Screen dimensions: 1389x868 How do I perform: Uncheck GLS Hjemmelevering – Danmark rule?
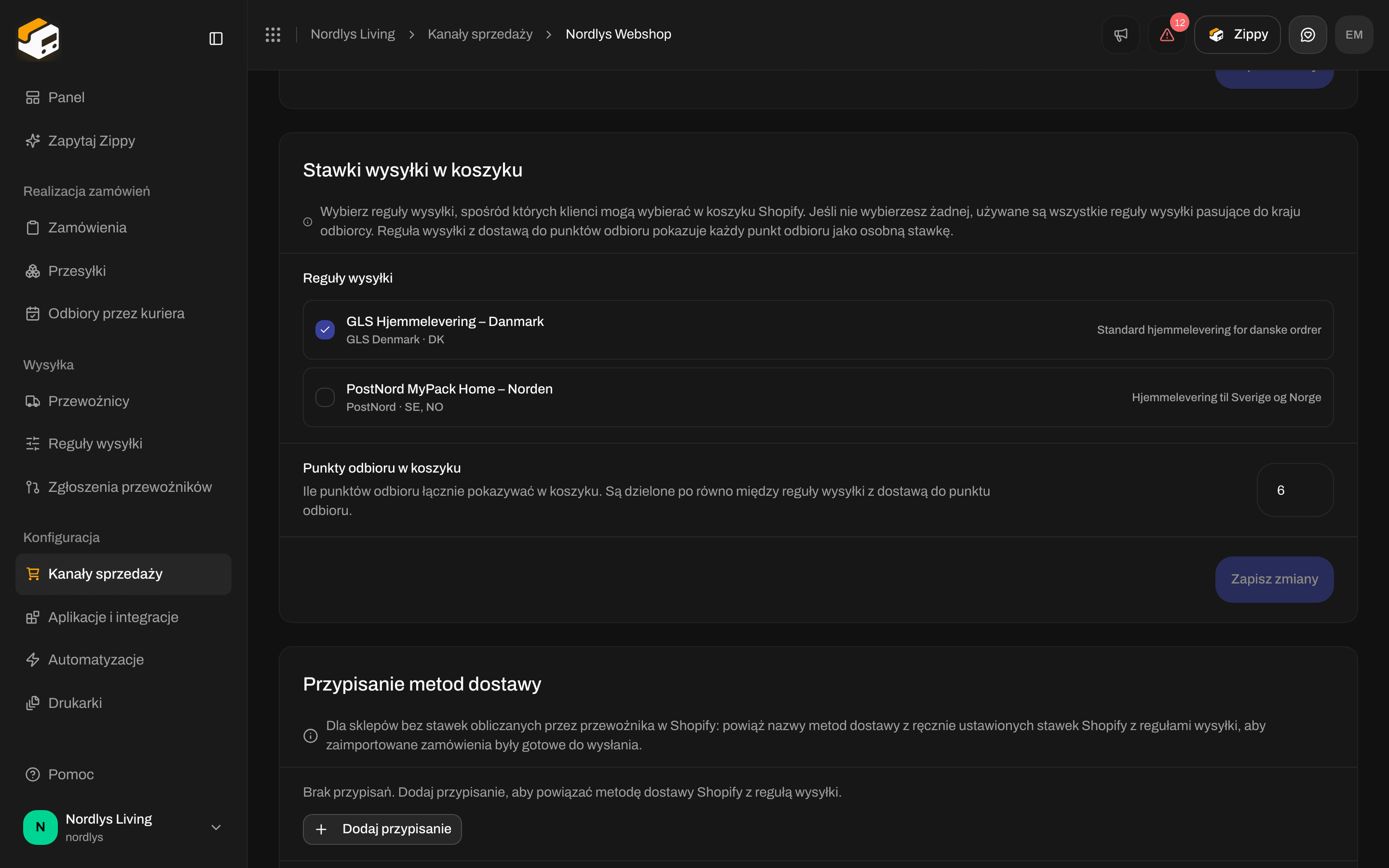coord(325,329)
